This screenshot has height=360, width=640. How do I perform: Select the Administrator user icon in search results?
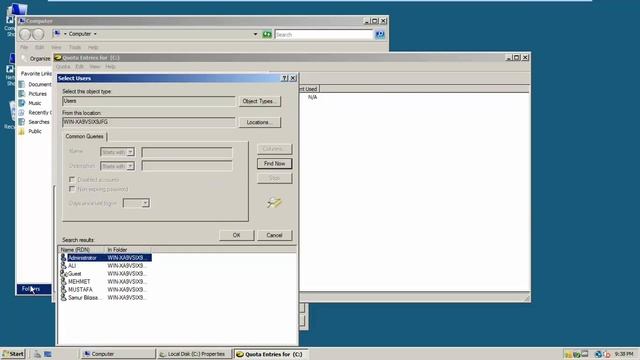click(63, 258)
